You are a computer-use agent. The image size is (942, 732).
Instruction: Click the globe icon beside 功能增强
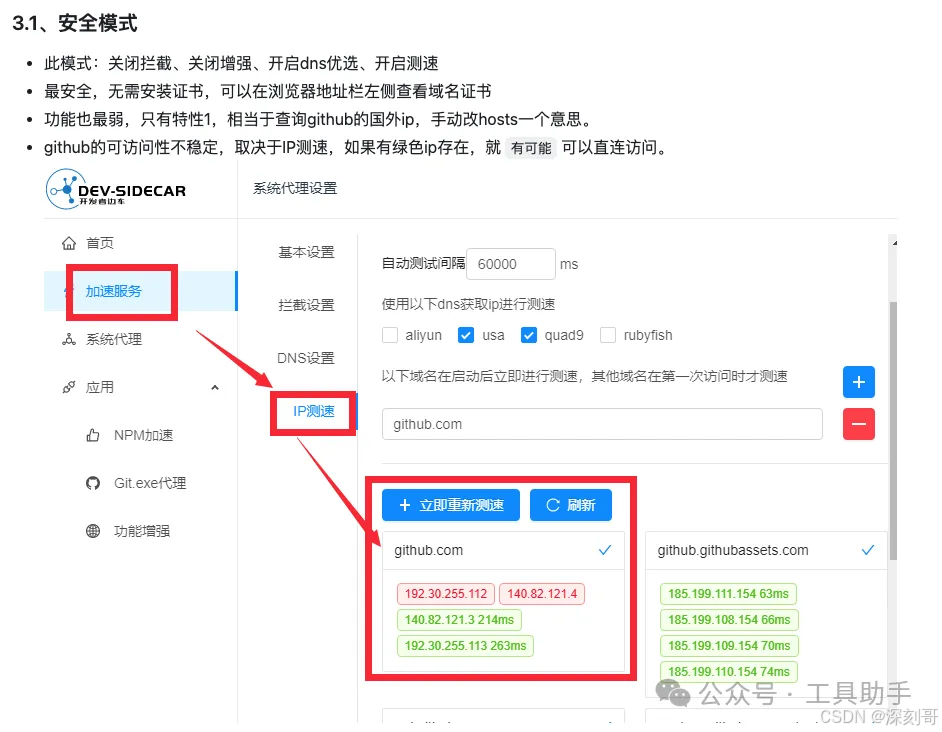(x=93, y=531)
